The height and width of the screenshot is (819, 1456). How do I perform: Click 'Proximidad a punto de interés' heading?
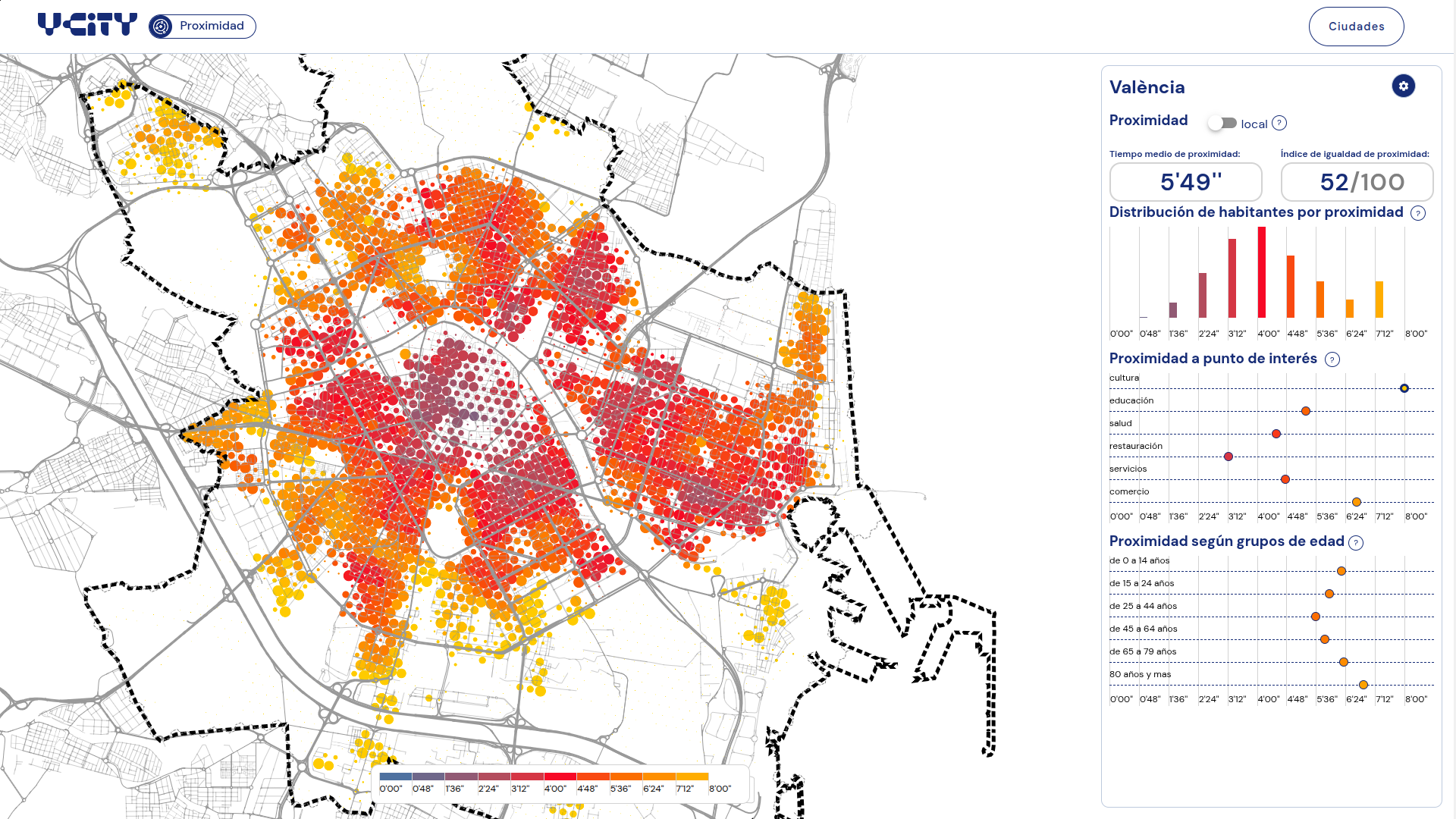[1213, 359]
